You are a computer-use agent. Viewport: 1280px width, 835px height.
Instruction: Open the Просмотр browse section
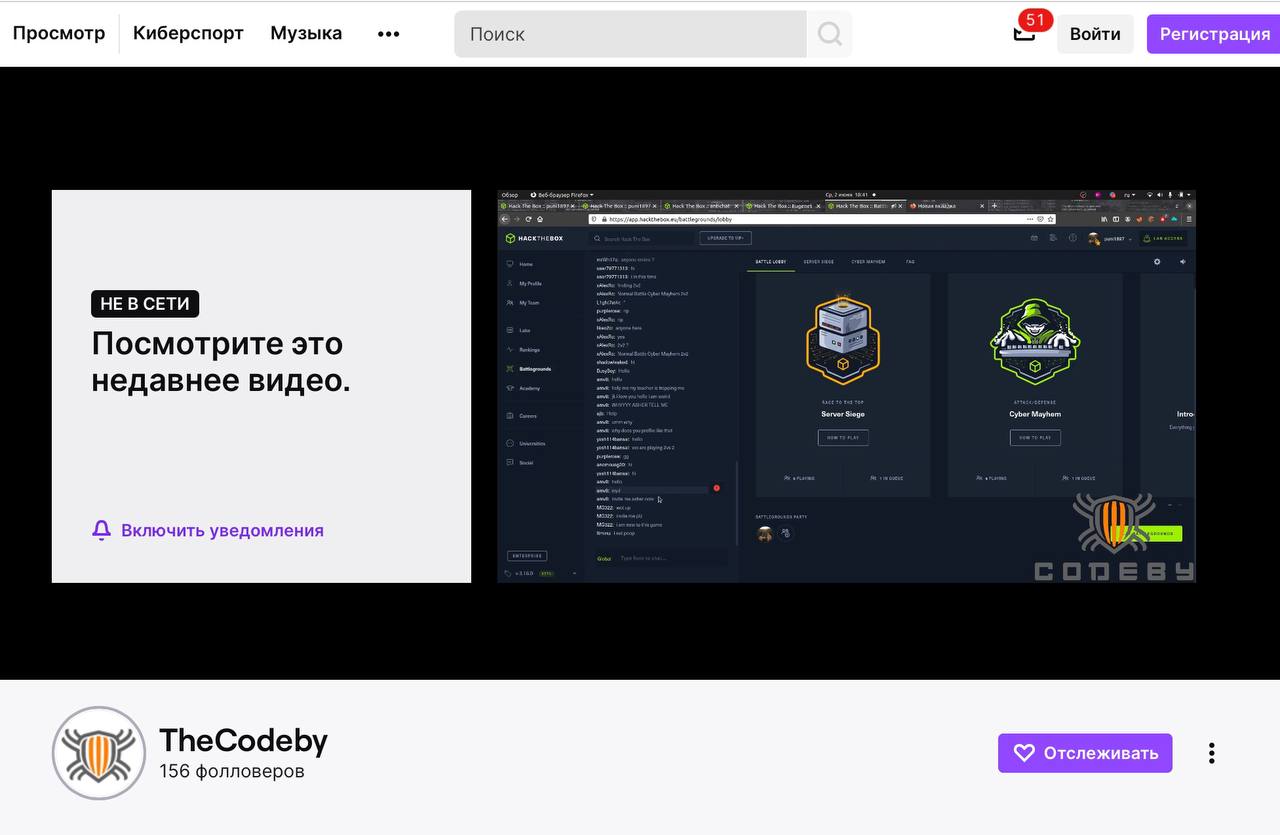tap(59, 33)
